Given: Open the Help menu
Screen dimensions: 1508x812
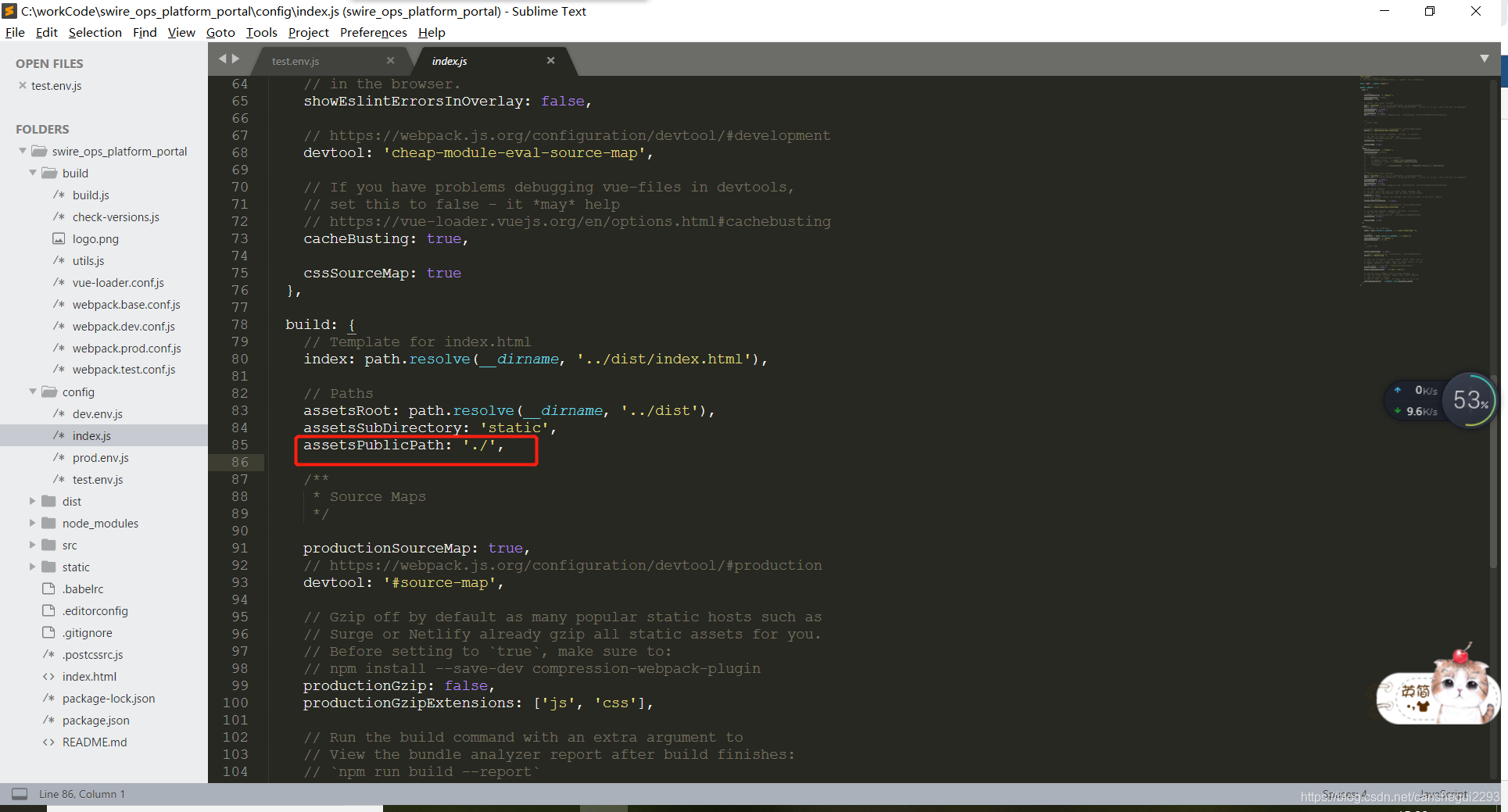Looking at the screenshot, I should tap(432, 32).
